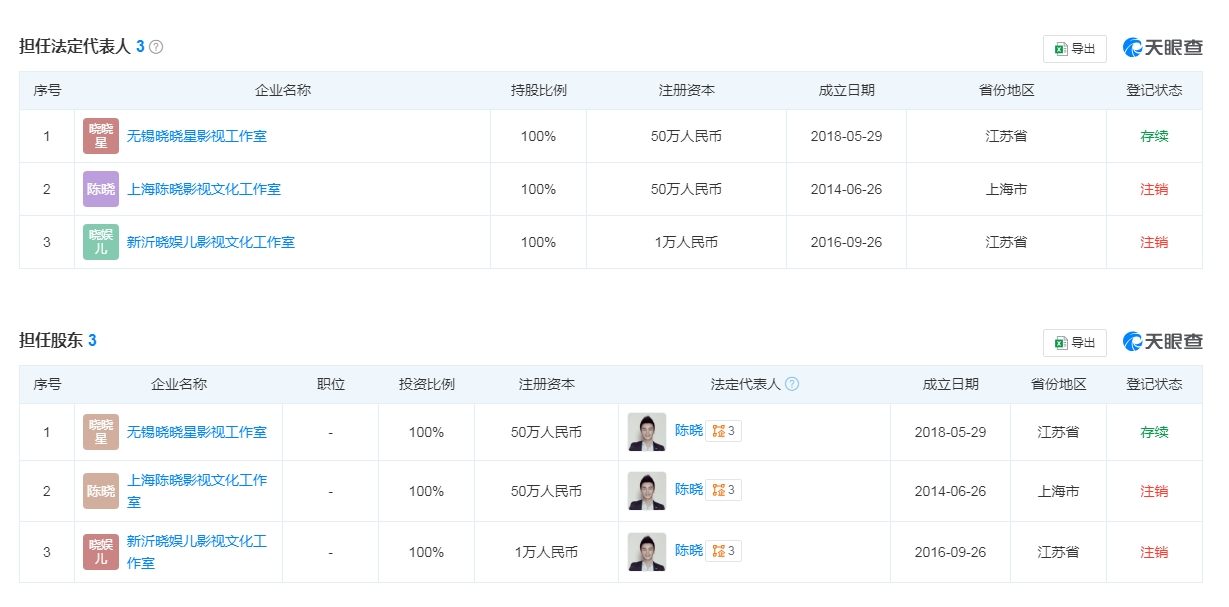Click 陈晓 photo in 上海陈晓 shareholder row
This screenshot has height=607, width=1229.
(647, 491)
